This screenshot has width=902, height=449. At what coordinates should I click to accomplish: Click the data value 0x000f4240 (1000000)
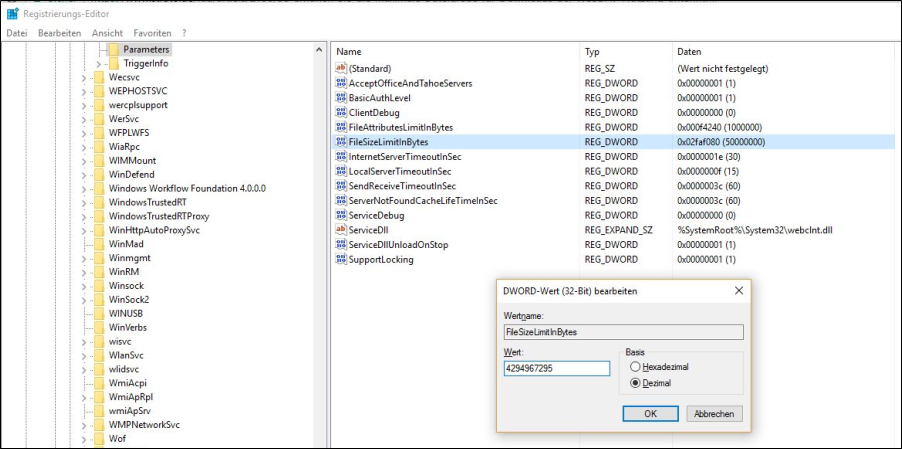pyautogui.click(x=720, y=127)
